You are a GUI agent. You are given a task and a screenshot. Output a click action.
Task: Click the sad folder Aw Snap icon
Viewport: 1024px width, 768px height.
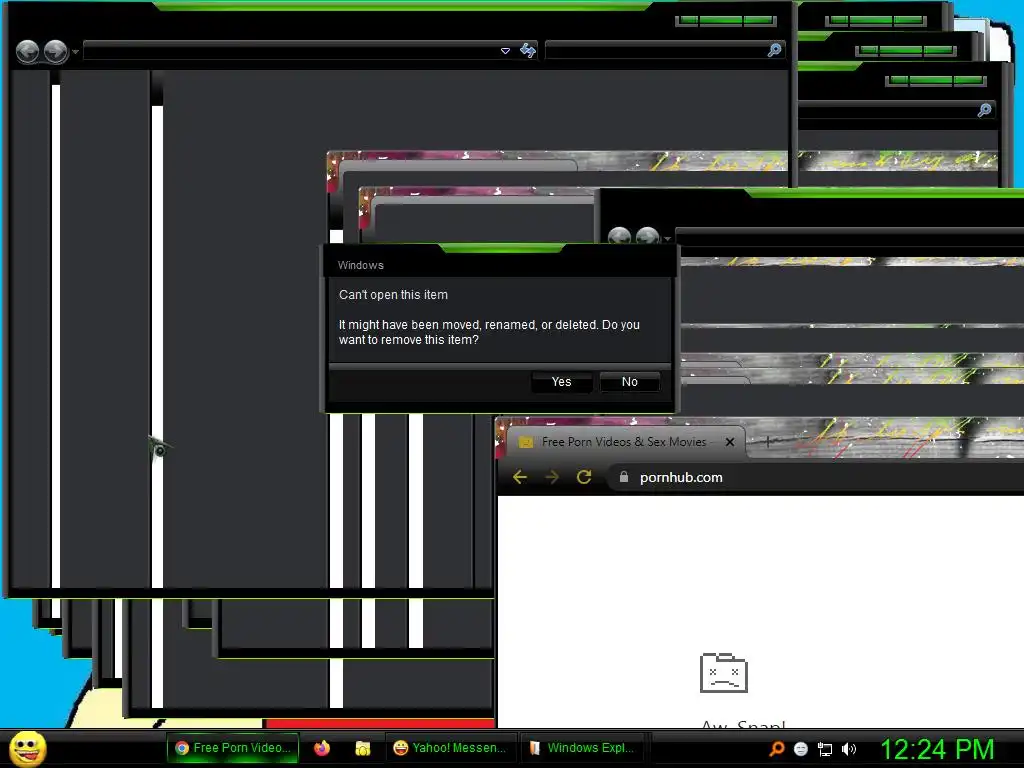pos(724,673)
